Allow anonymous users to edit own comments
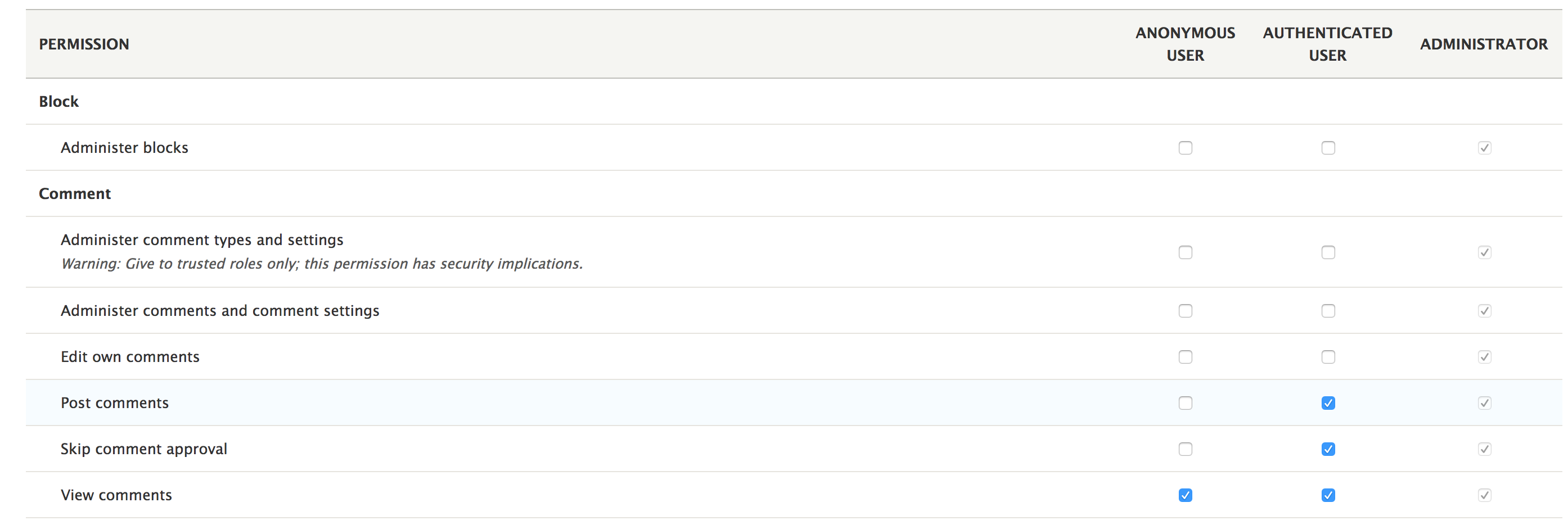 [1184, 357]
